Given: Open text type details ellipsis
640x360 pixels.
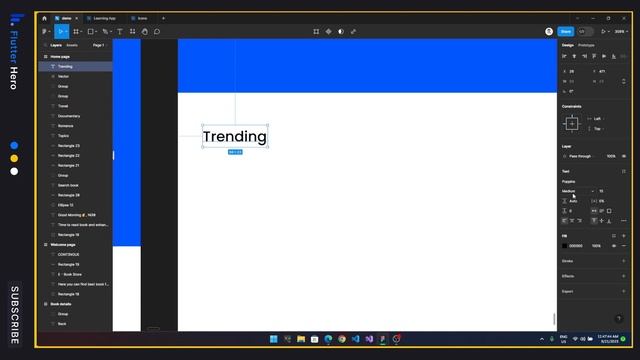Looking at the screenshot, I should point(624,221).
